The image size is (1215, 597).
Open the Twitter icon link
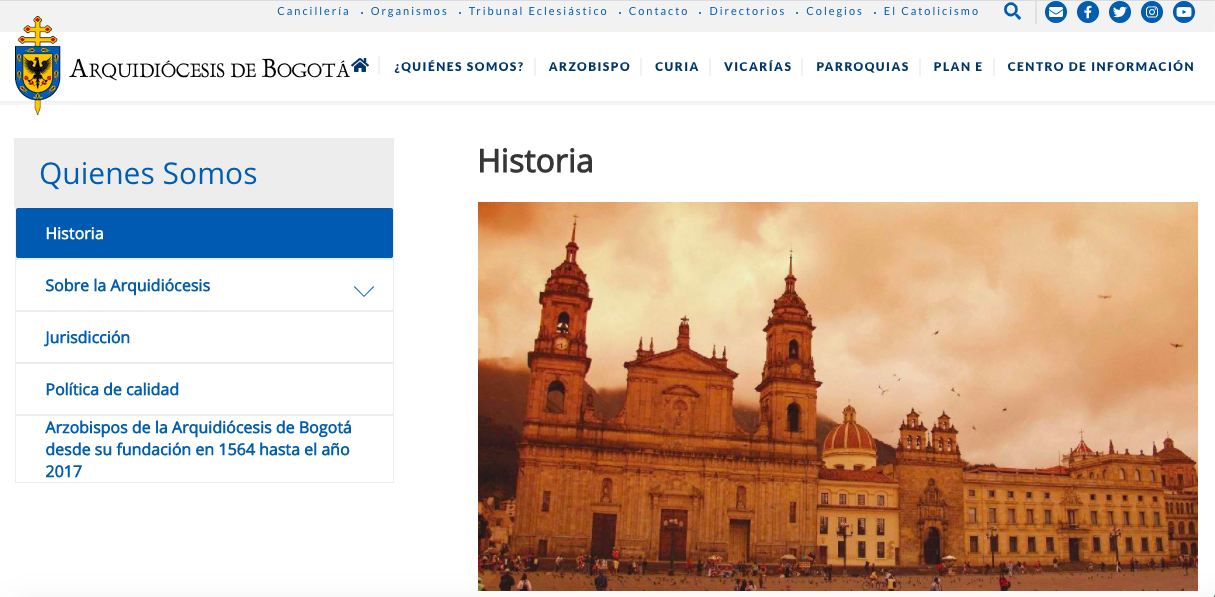pos(1120,12)
